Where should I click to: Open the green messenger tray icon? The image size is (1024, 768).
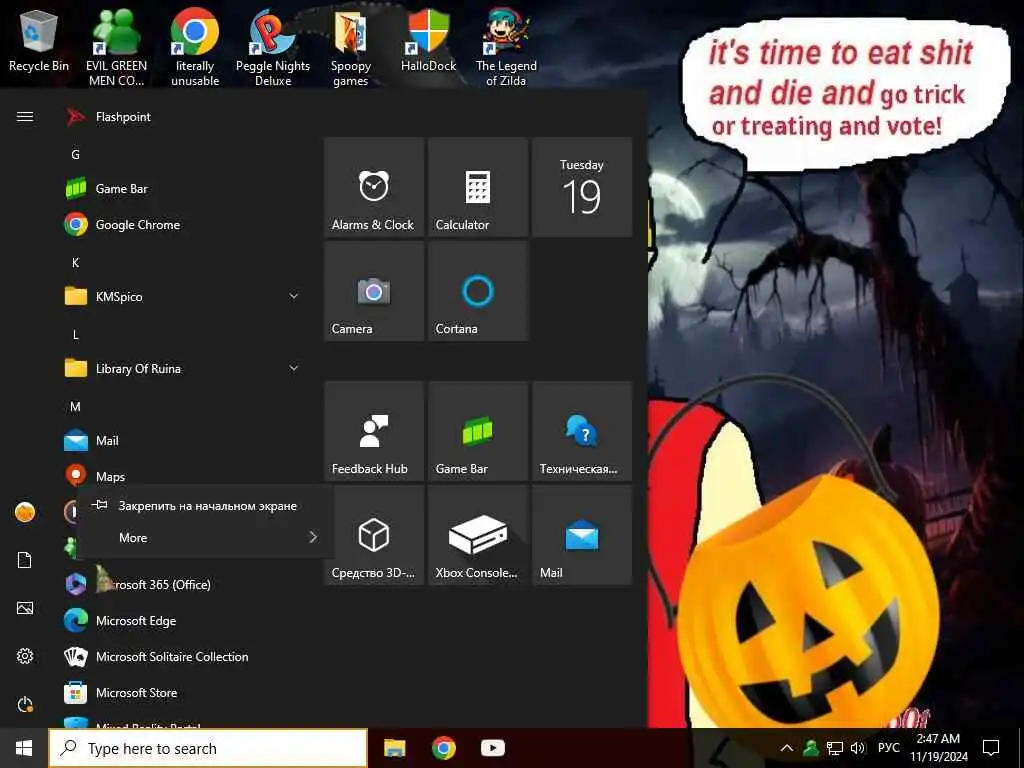(810, 748)
